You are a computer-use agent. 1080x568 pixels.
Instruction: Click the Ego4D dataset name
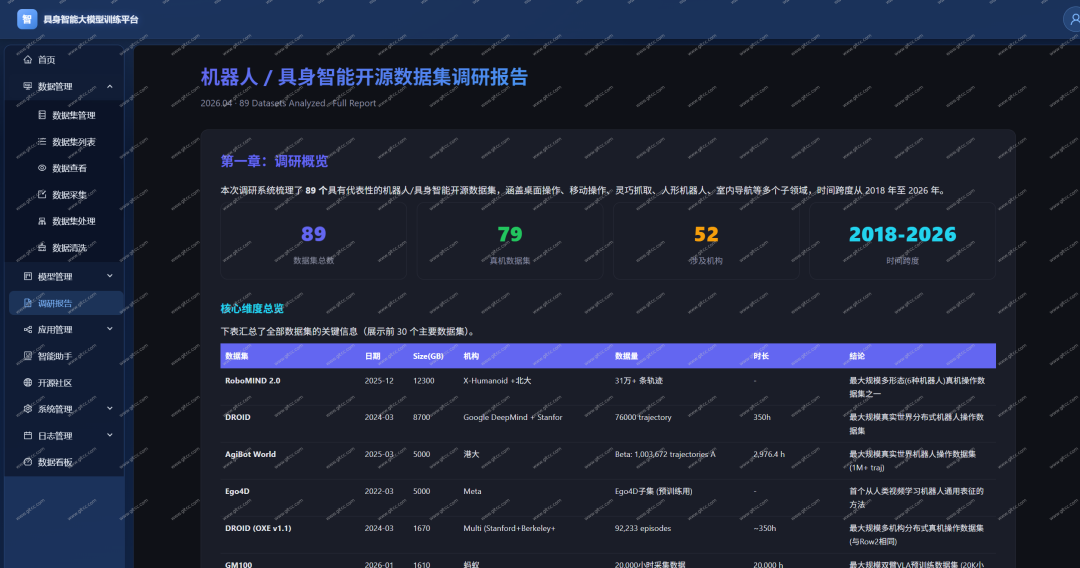point(238,492)
